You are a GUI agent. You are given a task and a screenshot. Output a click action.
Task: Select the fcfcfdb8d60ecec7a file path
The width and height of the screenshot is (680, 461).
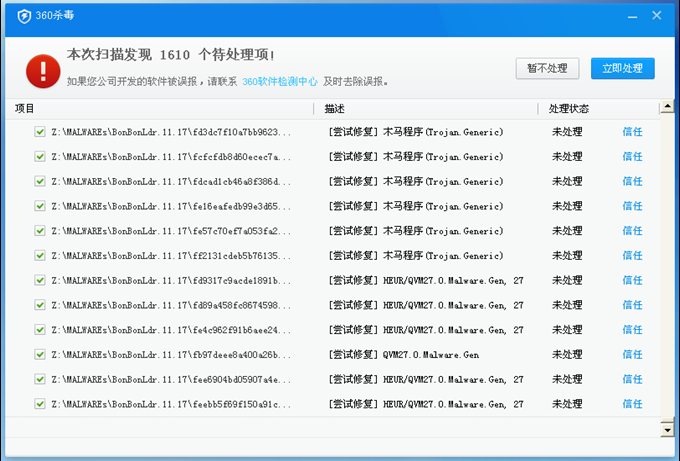click(x=171, y=157)
